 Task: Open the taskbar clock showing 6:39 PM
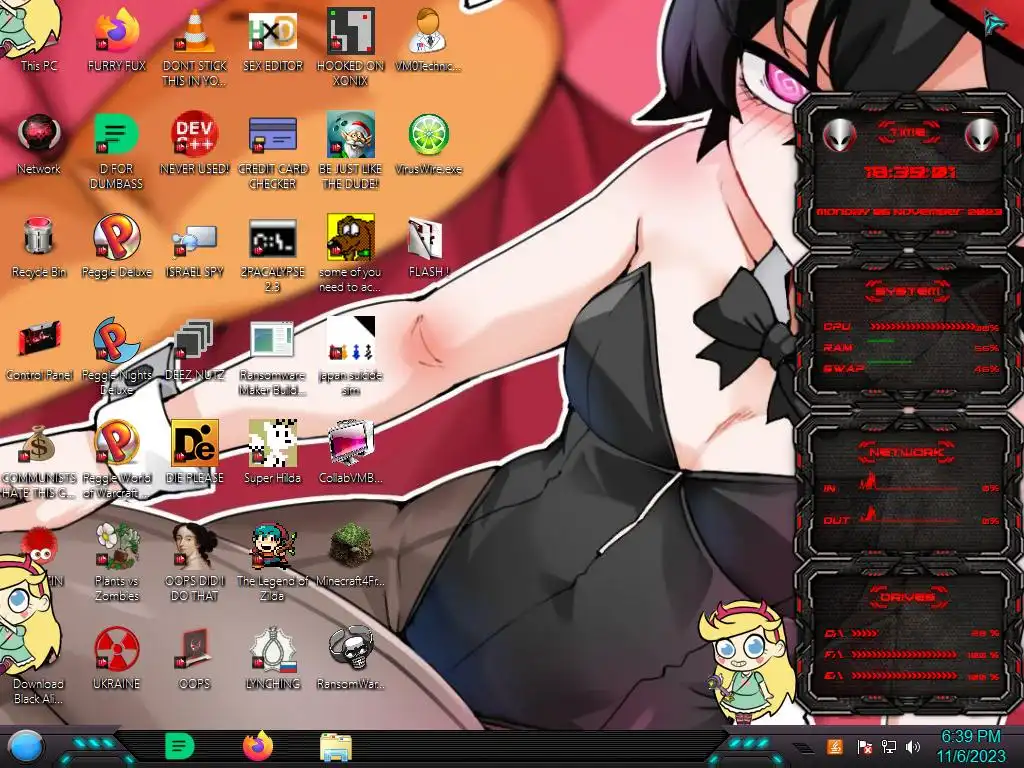[x=971, y=746]
